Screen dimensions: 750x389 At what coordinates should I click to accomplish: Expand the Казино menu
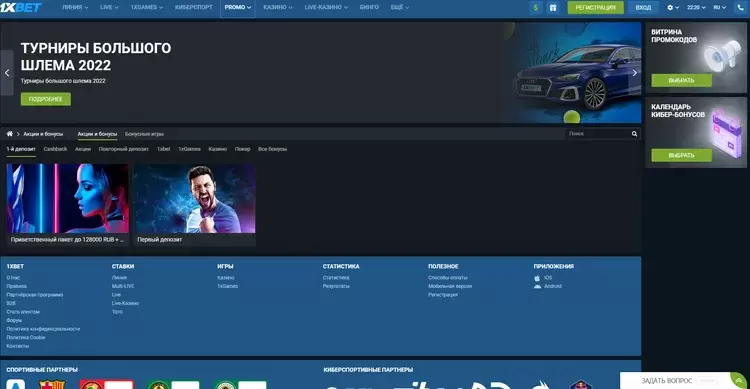[278, 8]
